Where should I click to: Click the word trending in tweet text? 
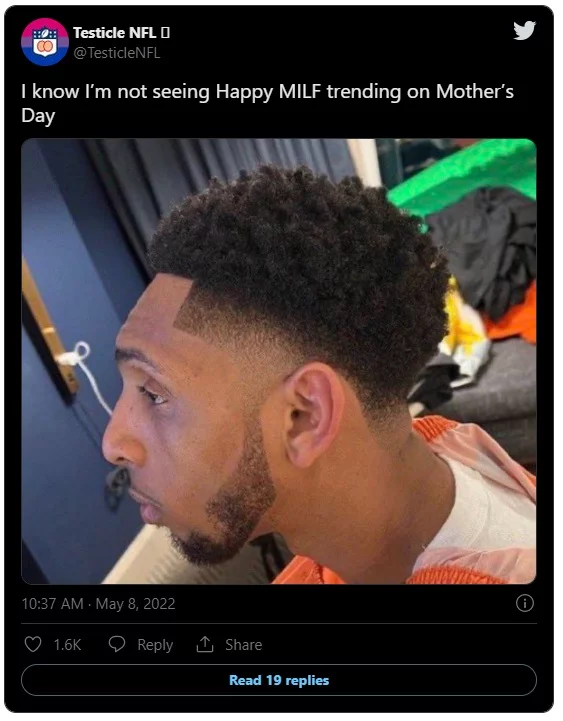tap(364, 92)
